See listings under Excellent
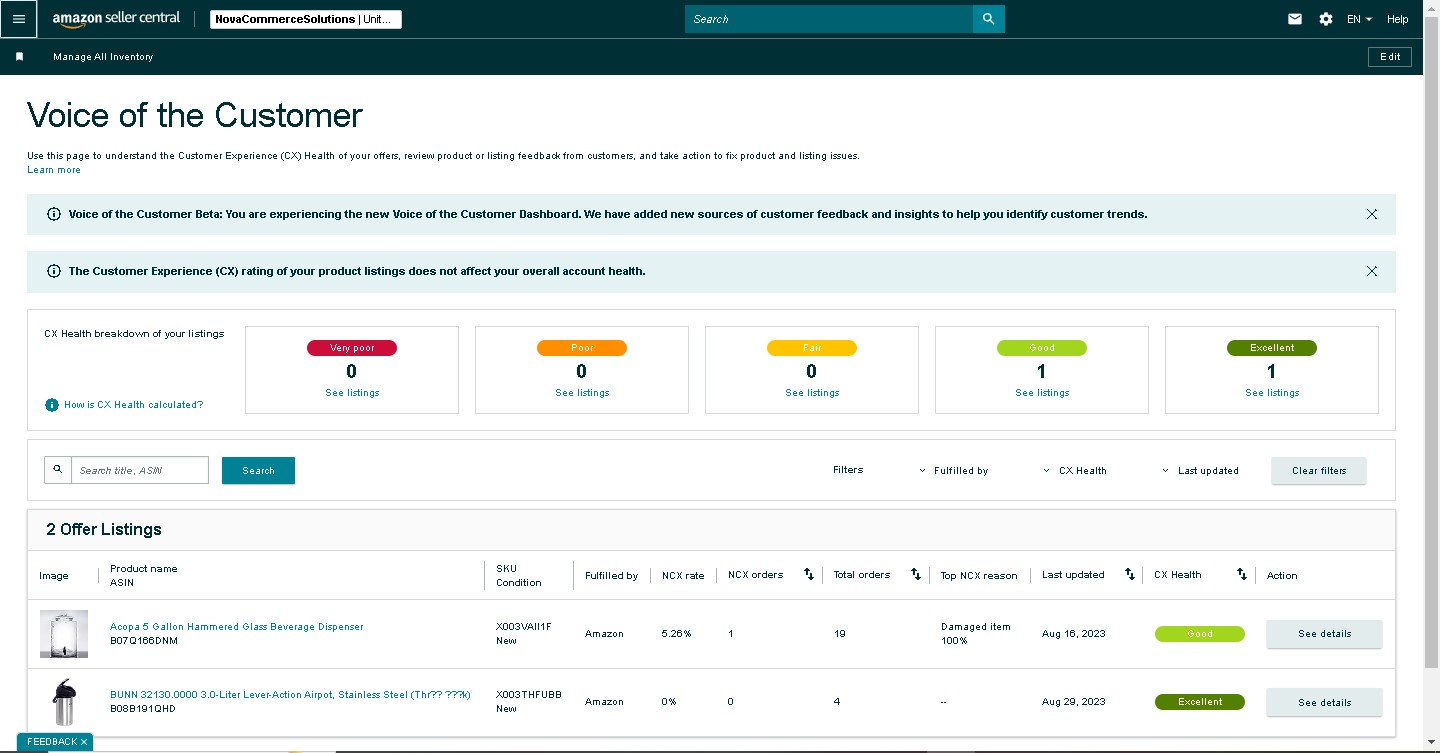Image resolution: width=1440 pixels, height=753 pixels. pyautogui.click(x=1272, y=393)
